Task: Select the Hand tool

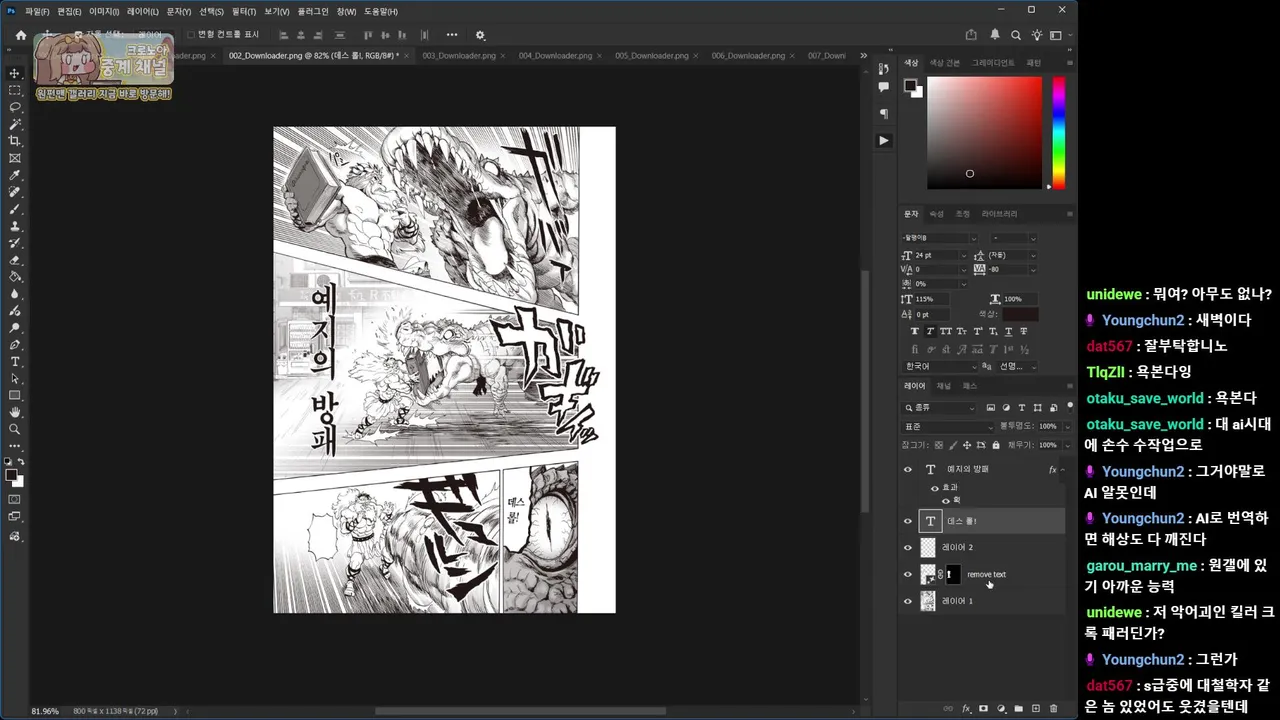Action: (x=15, y=412)
